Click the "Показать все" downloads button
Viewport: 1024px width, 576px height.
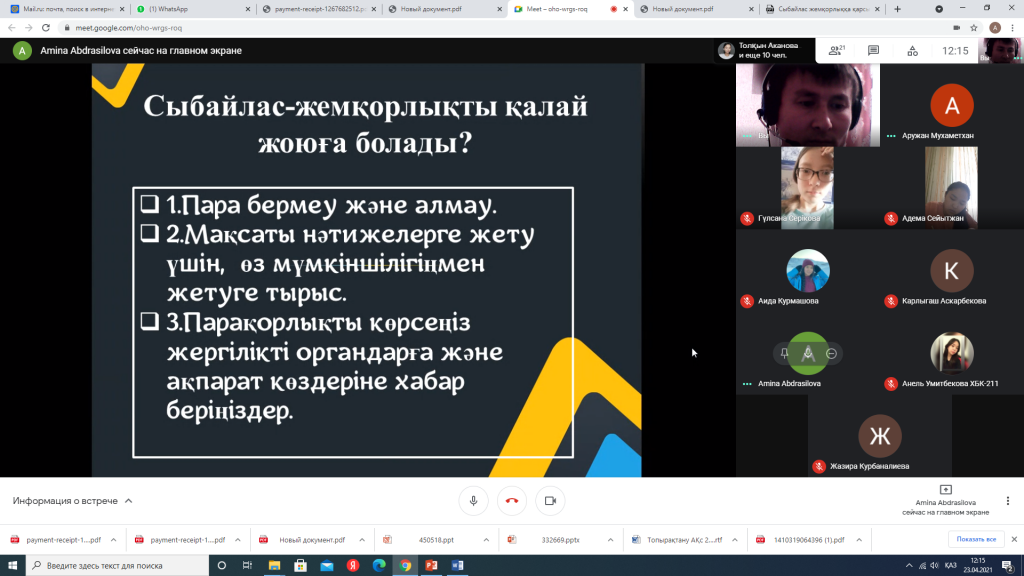pos(976,540)
